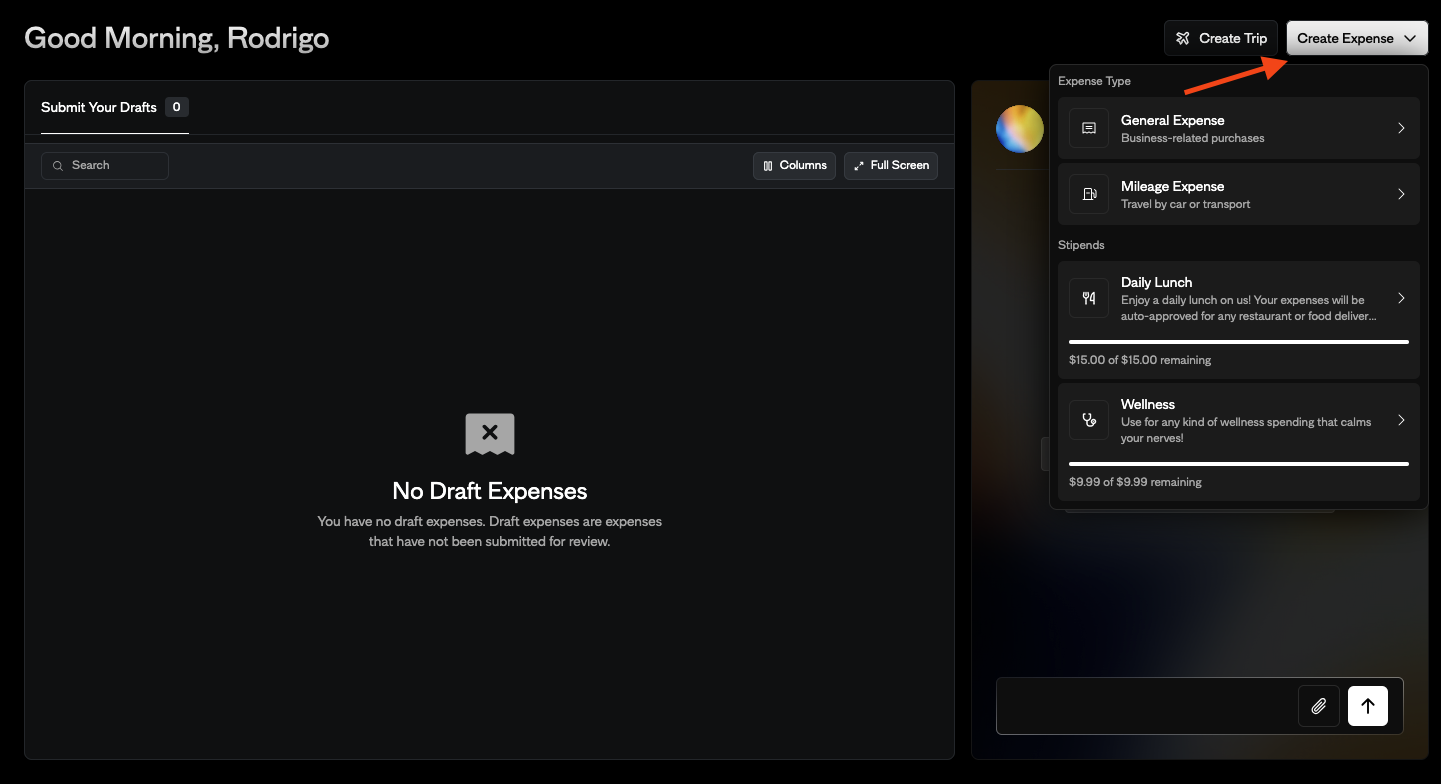The width and height of the screenshot is (1441, 784).
Task: Click the Full Screen expand icon
Action: (x=858, y=165)
